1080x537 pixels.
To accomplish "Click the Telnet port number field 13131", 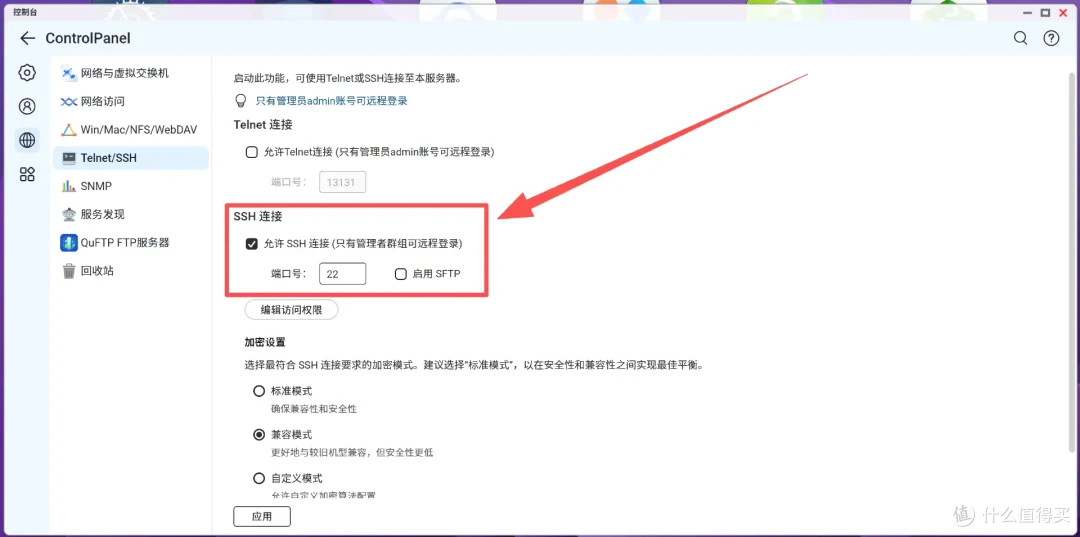I will (342, 182).
